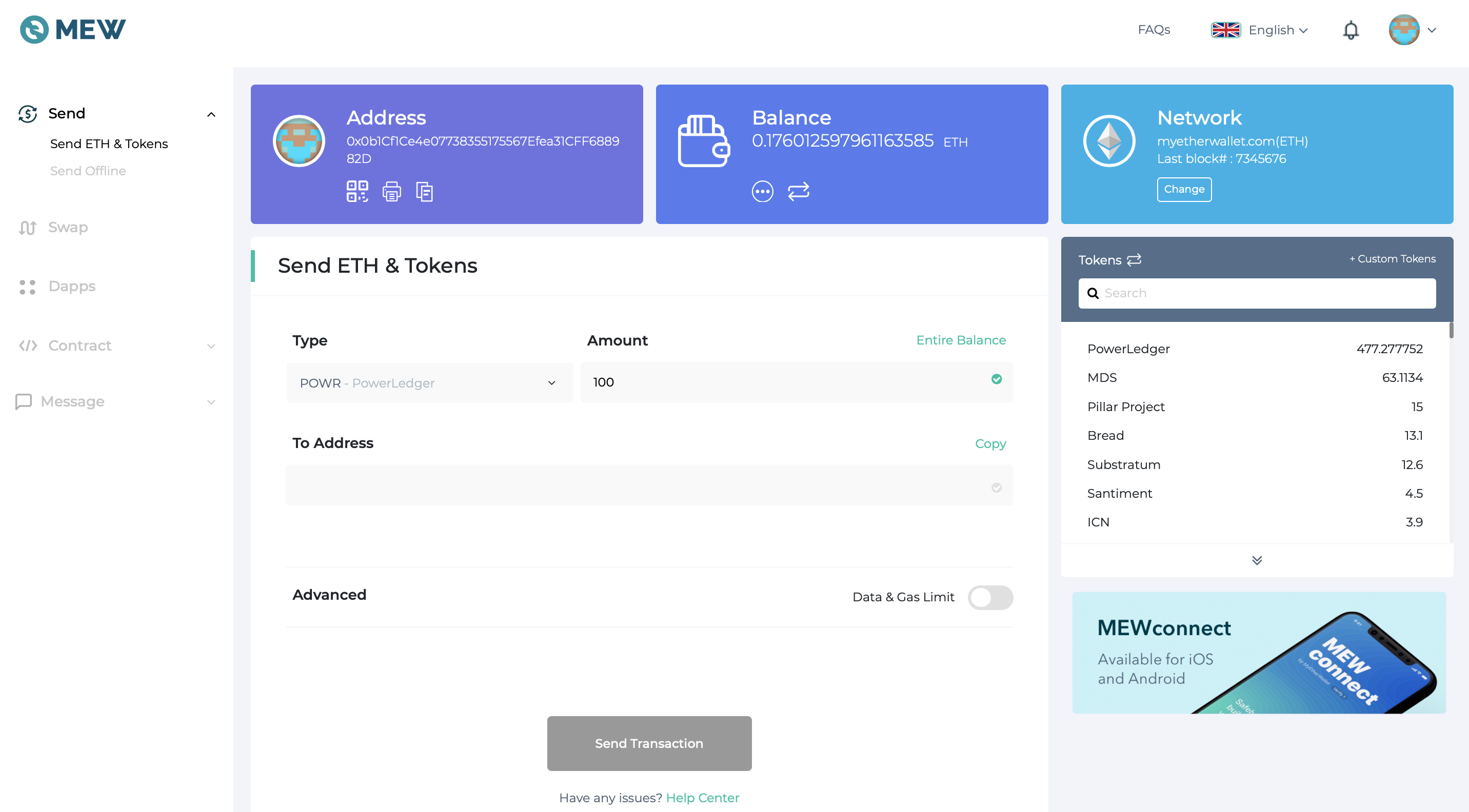The image size is (1469, 812).
Task: Expand the account menu chevron
Action: pos(1432,30)
